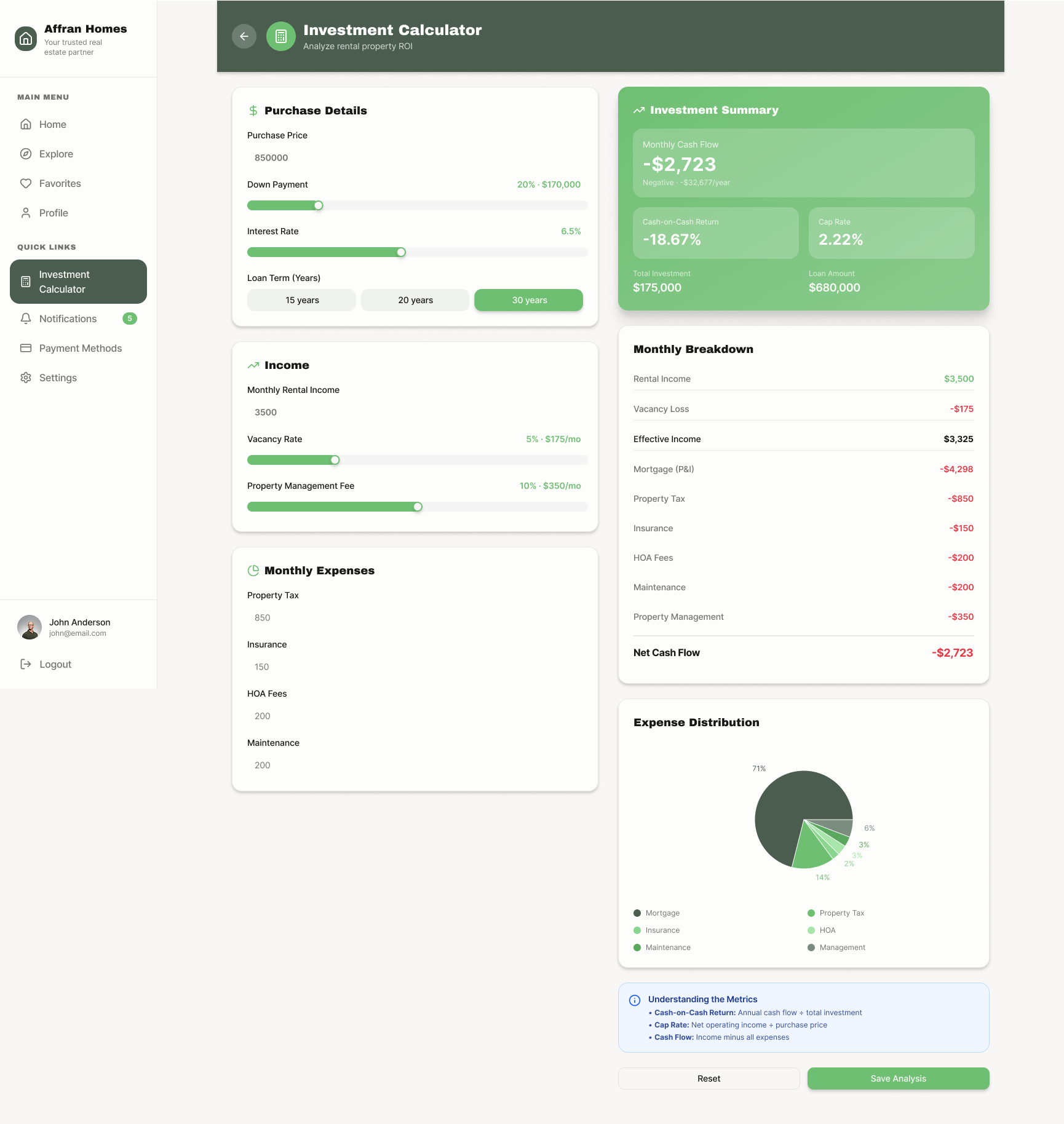This screenshot has width=1064, height=1124.
Task: Click the Settings gear icon
Action: (26, 378)
